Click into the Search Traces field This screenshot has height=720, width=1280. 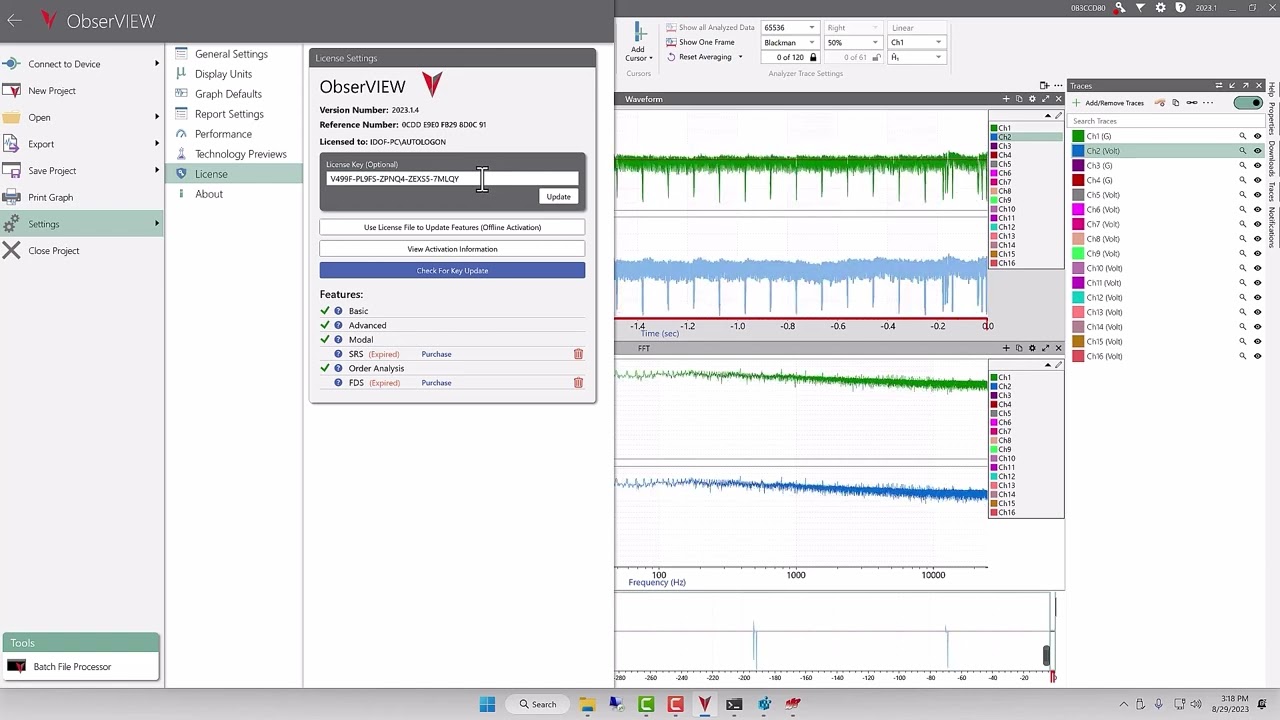(1165, 121)
